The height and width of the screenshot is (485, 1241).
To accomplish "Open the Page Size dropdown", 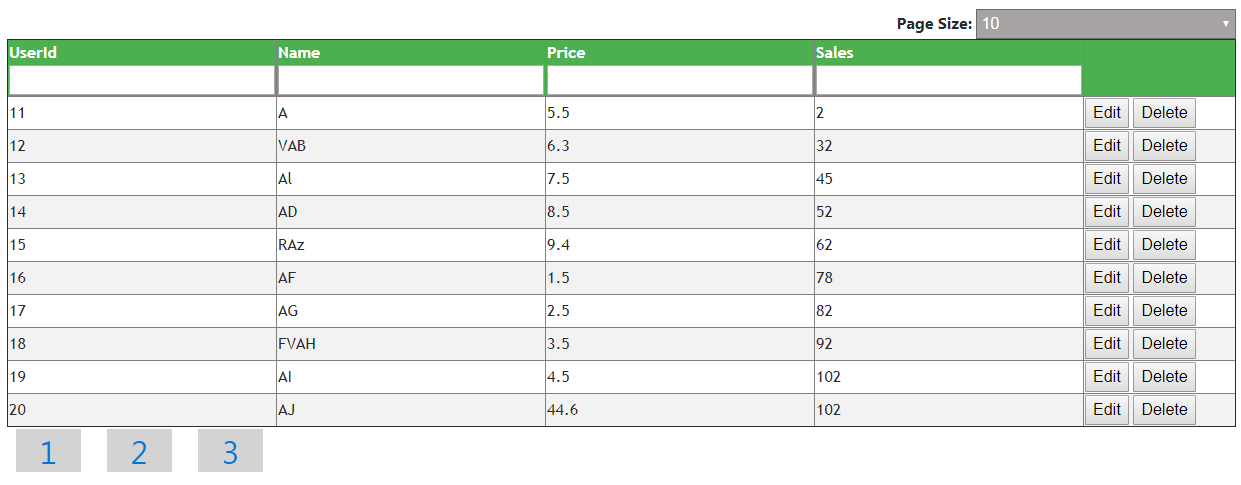I will [x=1106, y=24].
